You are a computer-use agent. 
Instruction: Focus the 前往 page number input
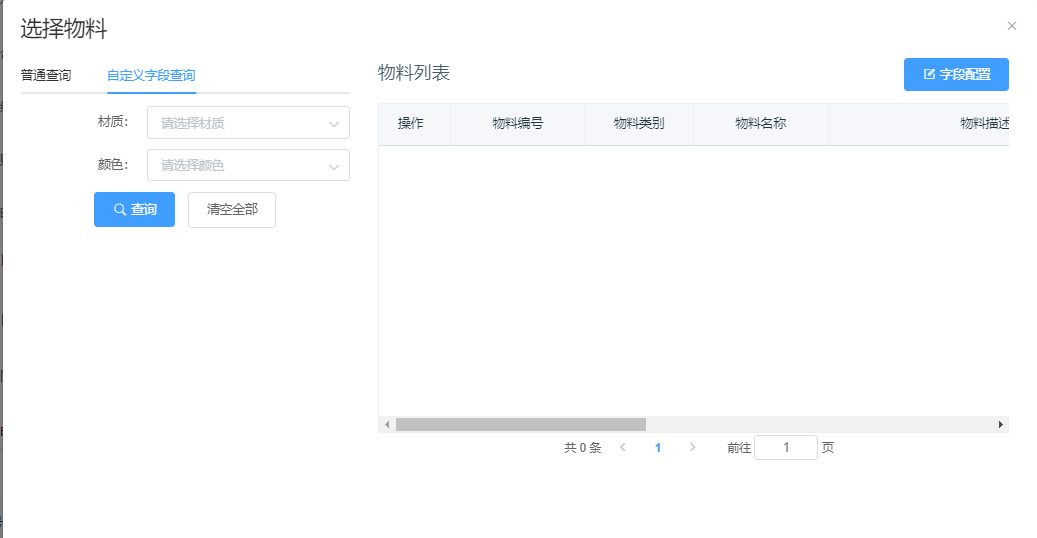(786, 448)
